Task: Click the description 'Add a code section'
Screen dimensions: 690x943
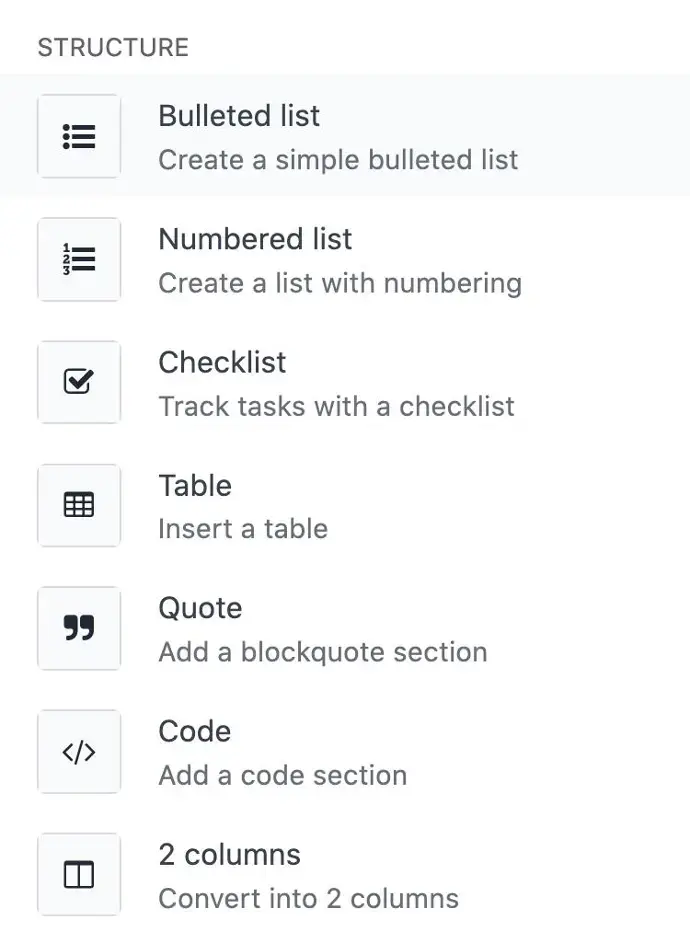Action: 282,775
